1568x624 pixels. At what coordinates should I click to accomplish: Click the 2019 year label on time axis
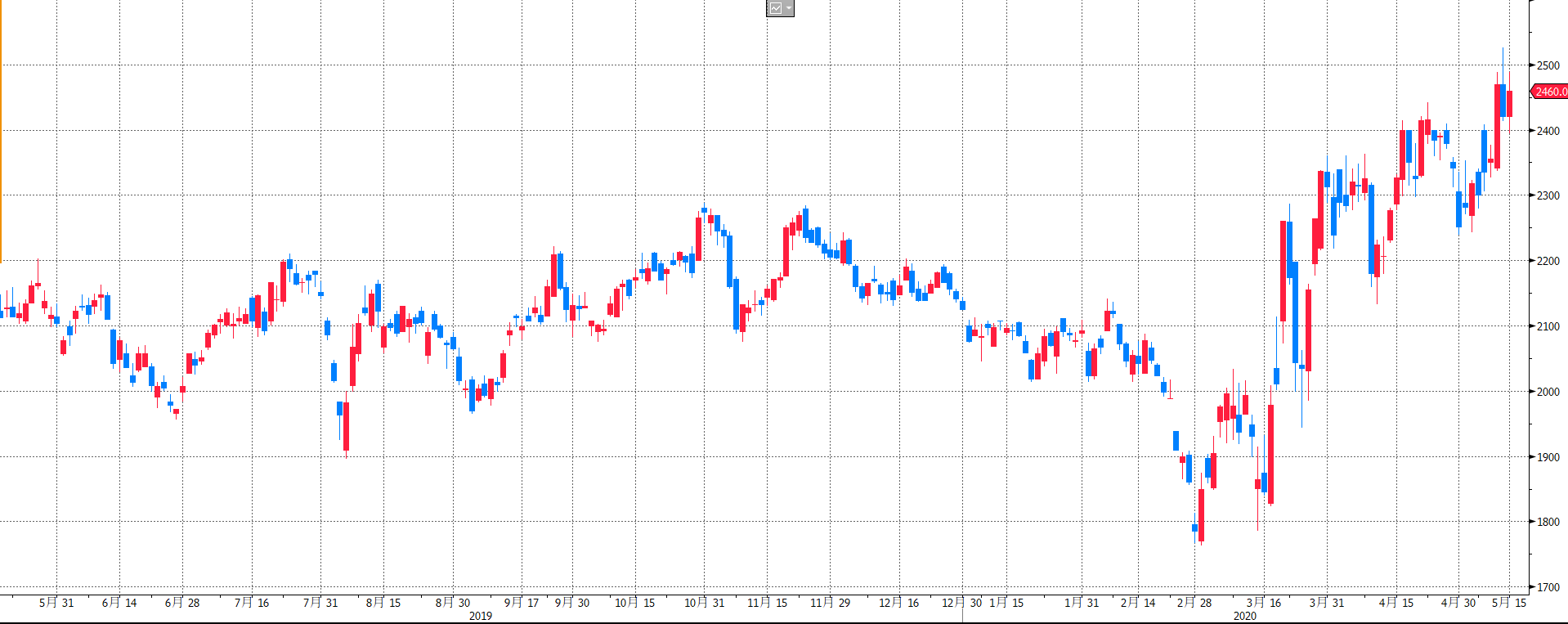[x=481, y=616]
